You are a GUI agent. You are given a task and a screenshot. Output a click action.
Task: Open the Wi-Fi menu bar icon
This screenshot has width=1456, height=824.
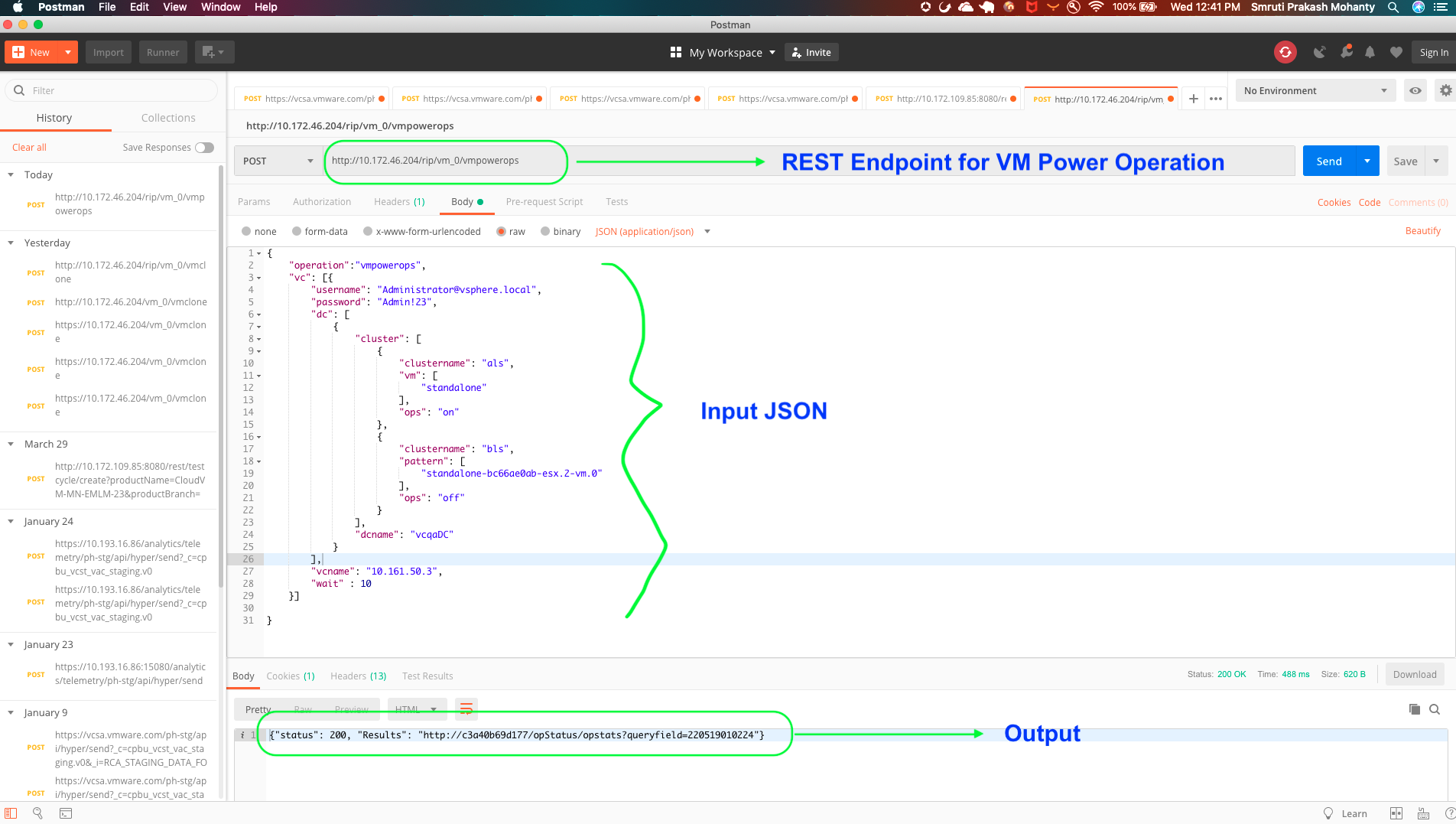(x=1096, y=7)
